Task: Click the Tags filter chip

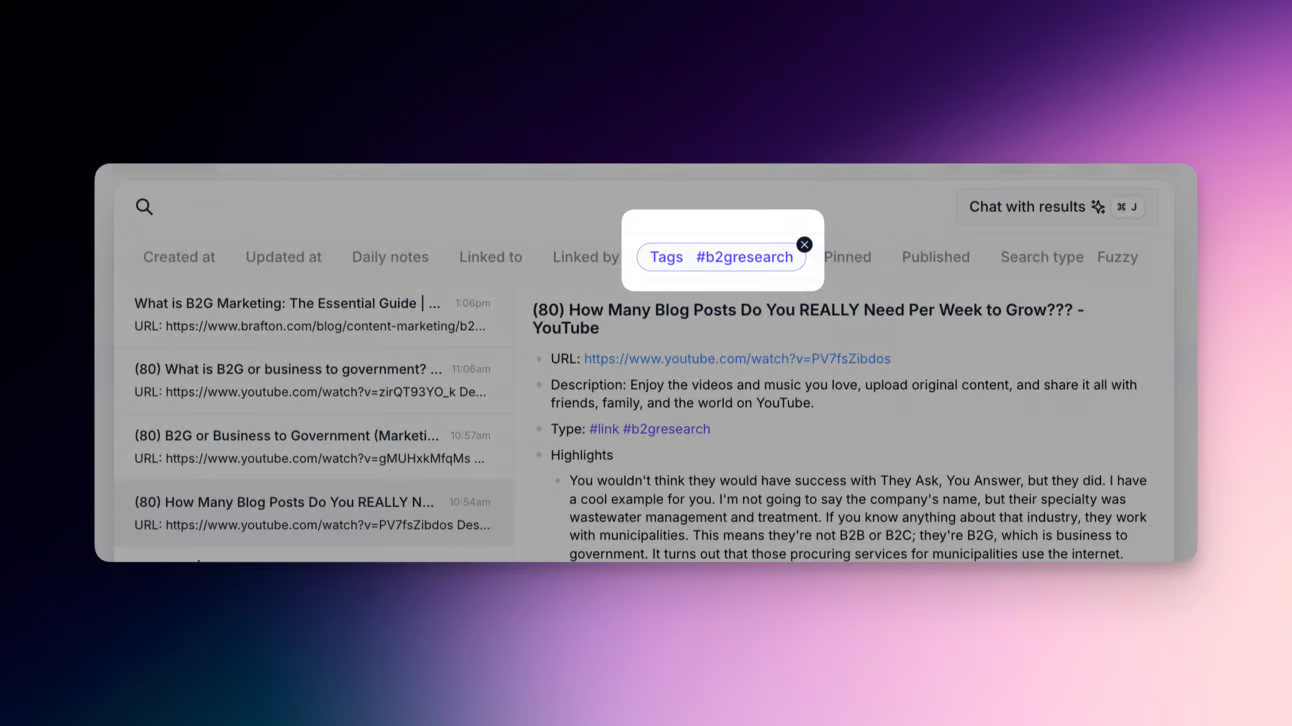Action: (x=666, y=256)
